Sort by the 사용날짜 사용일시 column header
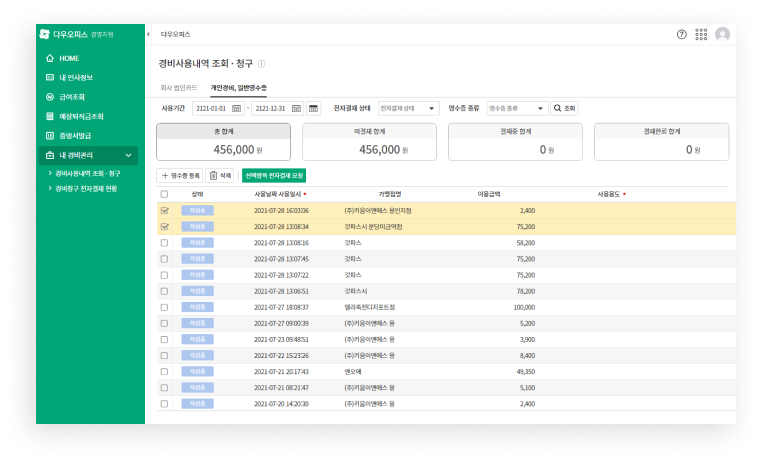Screen dimensions: 761x461 click(280, 194)
